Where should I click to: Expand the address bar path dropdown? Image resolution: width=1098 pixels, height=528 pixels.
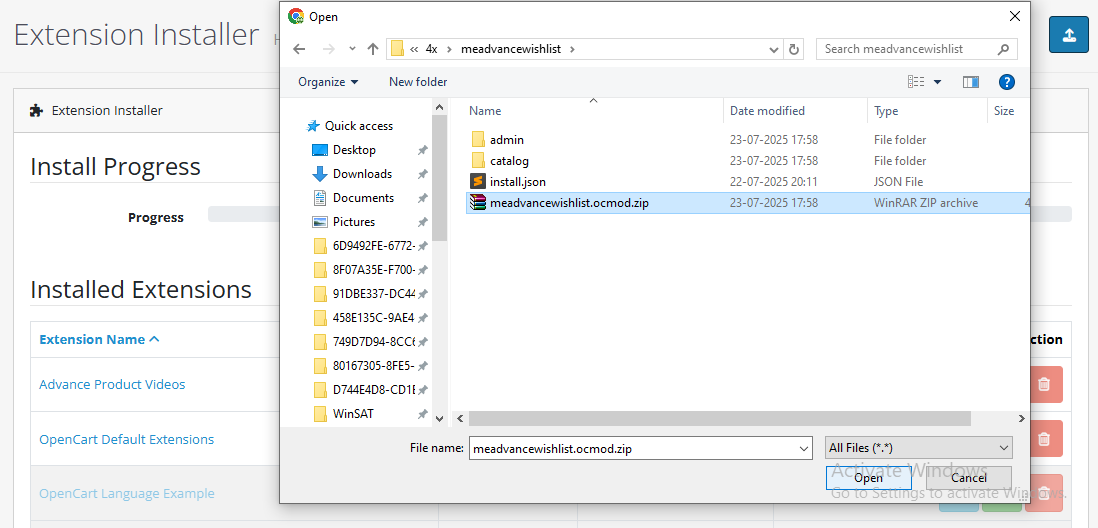774,50
